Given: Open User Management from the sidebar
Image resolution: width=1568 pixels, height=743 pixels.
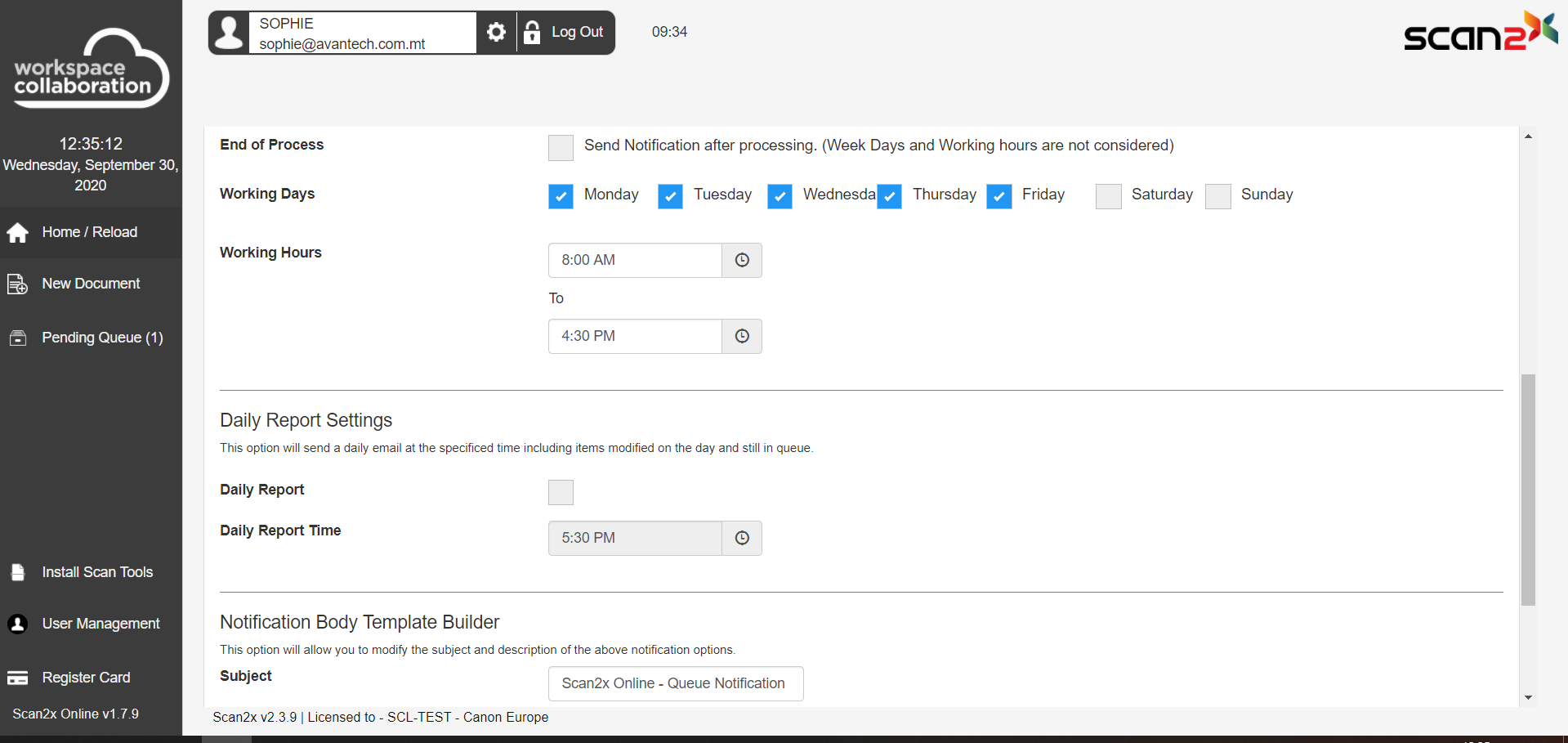Looking at the screenshot, I should coord(101,624).
